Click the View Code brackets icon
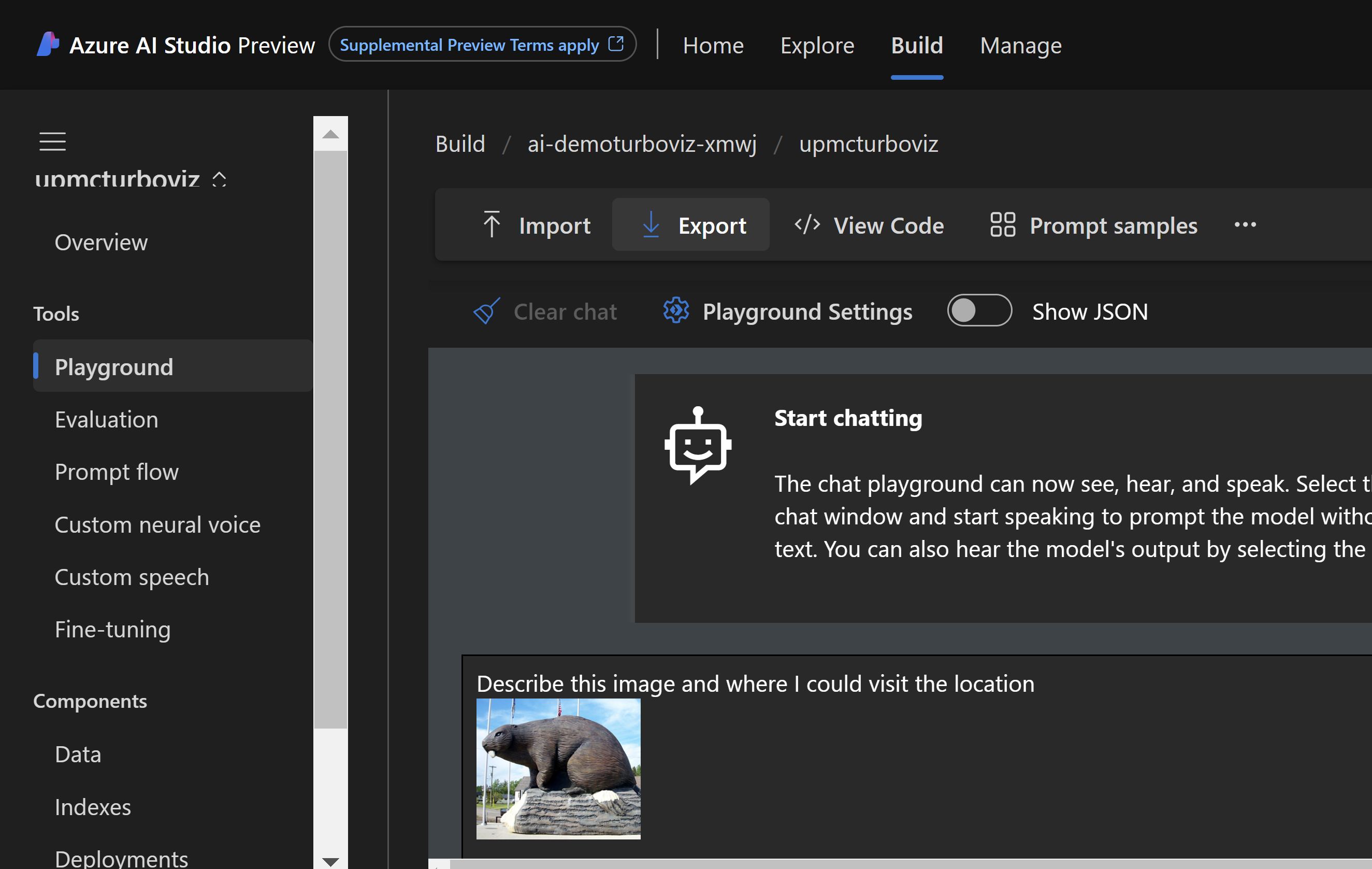Screen dimensions: 1372x869 807,225
